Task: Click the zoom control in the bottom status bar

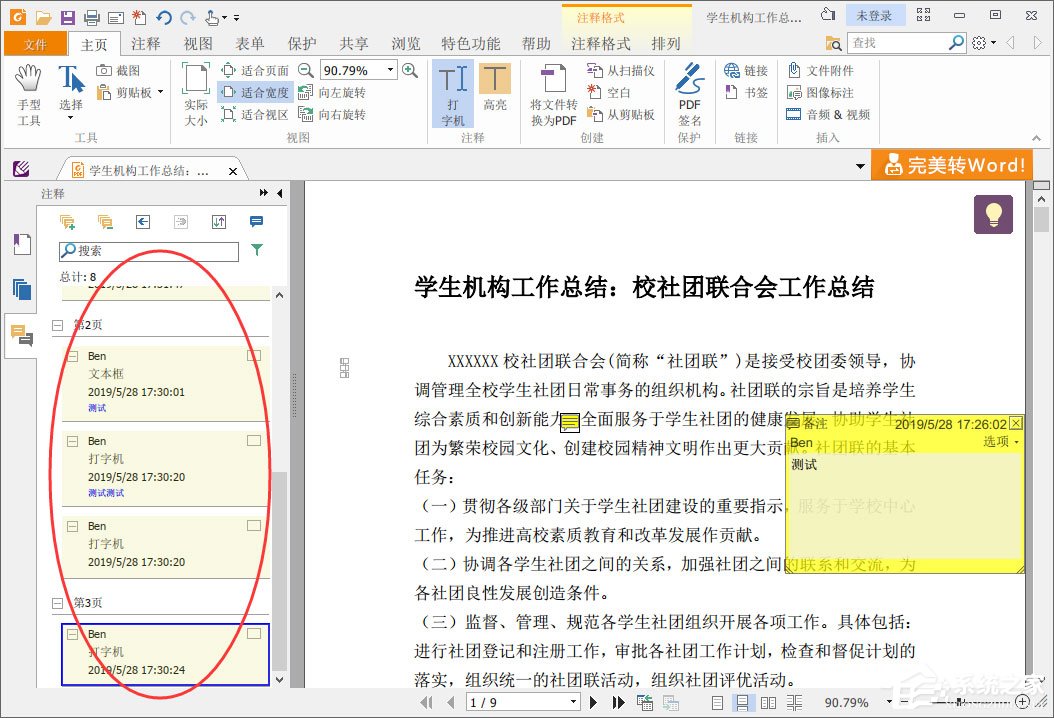Action: pos(848,701)
